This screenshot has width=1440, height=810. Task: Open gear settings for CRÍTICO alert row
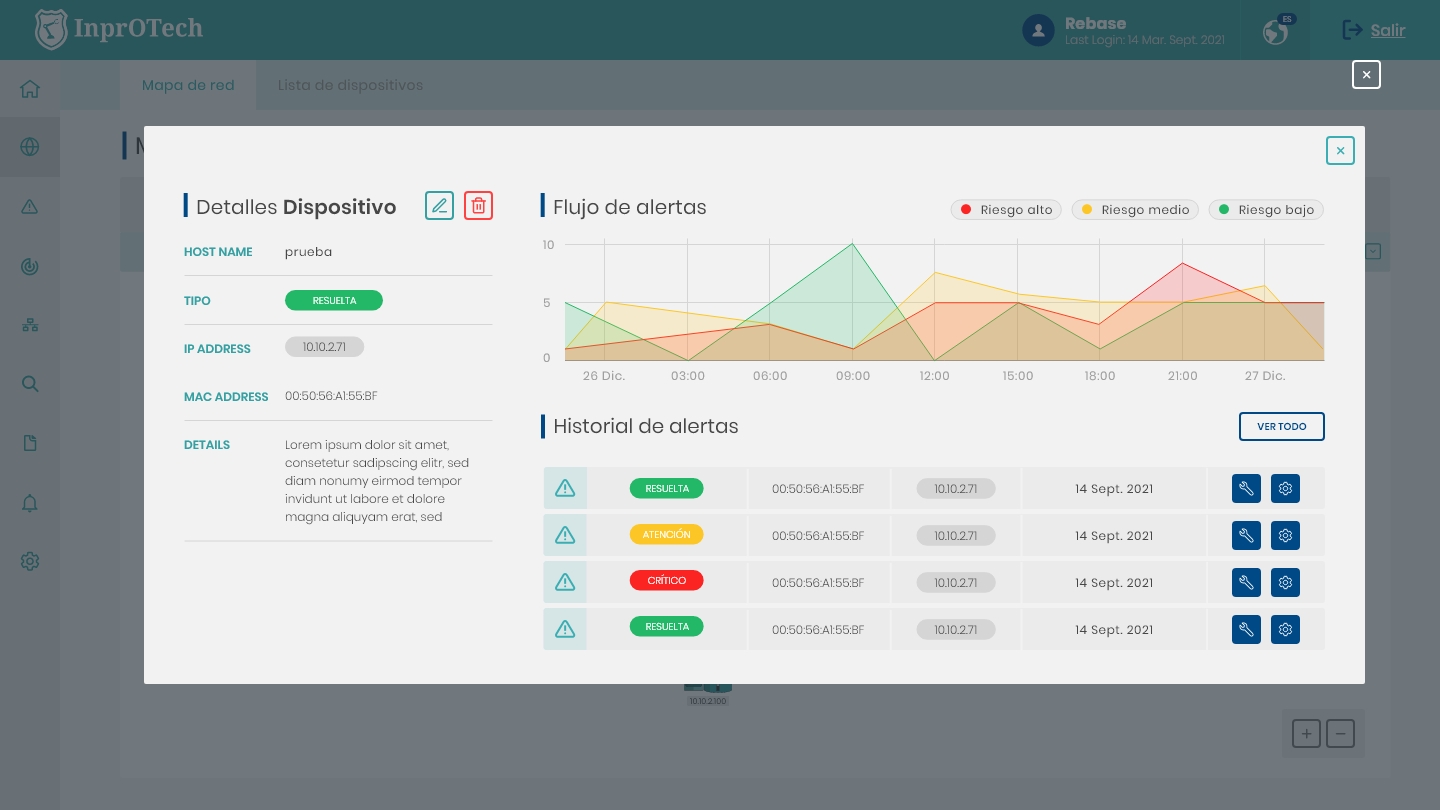[x=1286, y=582]
